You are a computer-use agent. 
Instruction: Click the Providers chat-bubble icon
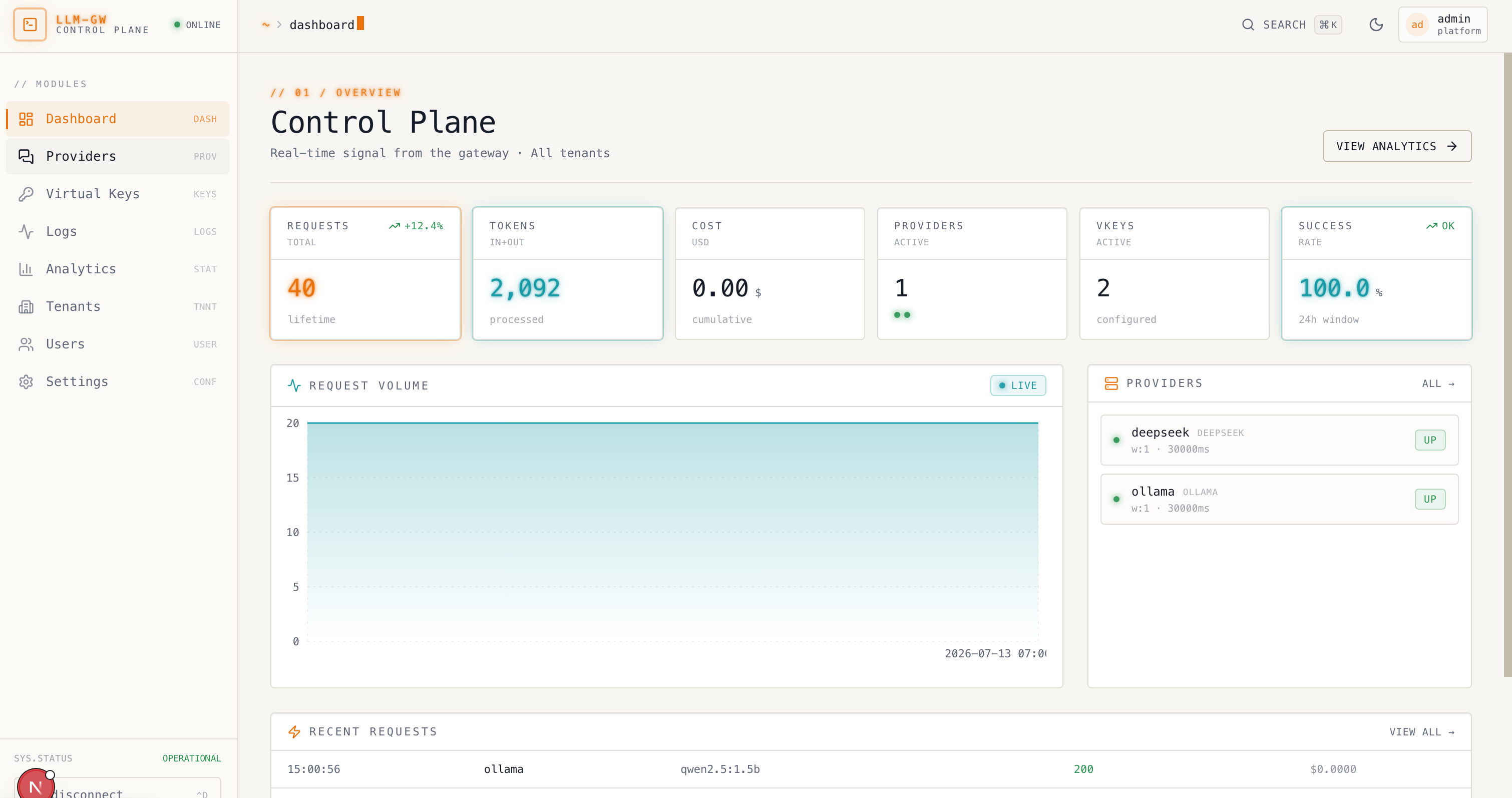click(x=26, y=157)
